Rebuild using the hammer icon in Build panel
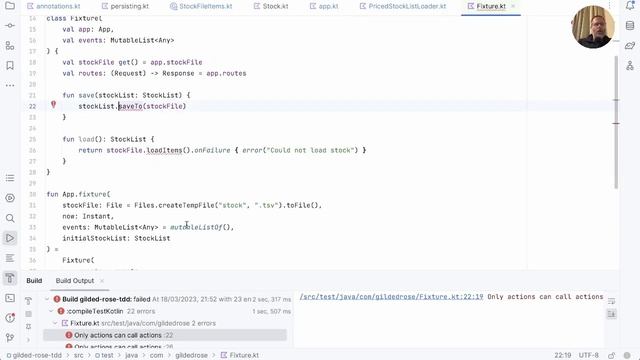 [28, 301]
